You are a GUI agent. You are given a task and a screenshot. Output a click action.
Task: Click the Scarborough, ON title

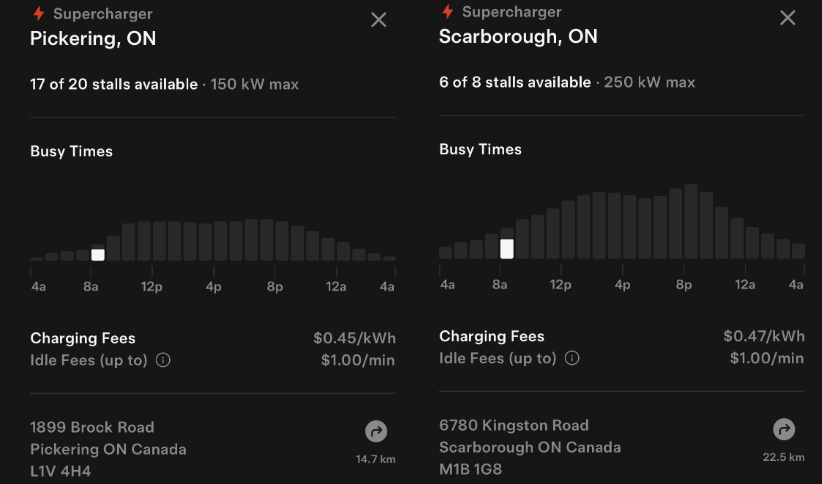pyautogui.click(x=518, y=37)
